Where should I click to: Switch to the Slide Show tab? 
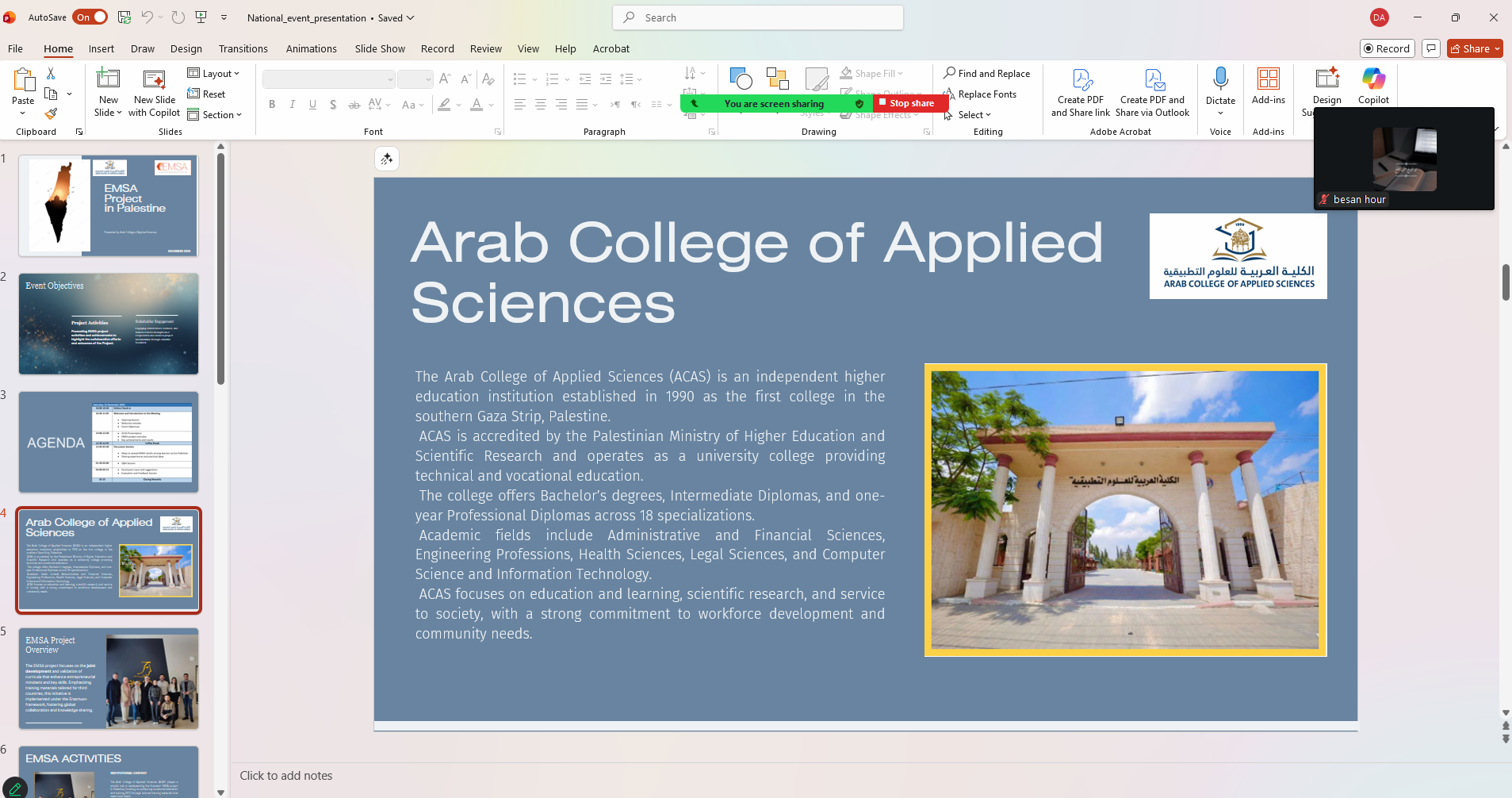pyautogui.click(x=380, y=48)
